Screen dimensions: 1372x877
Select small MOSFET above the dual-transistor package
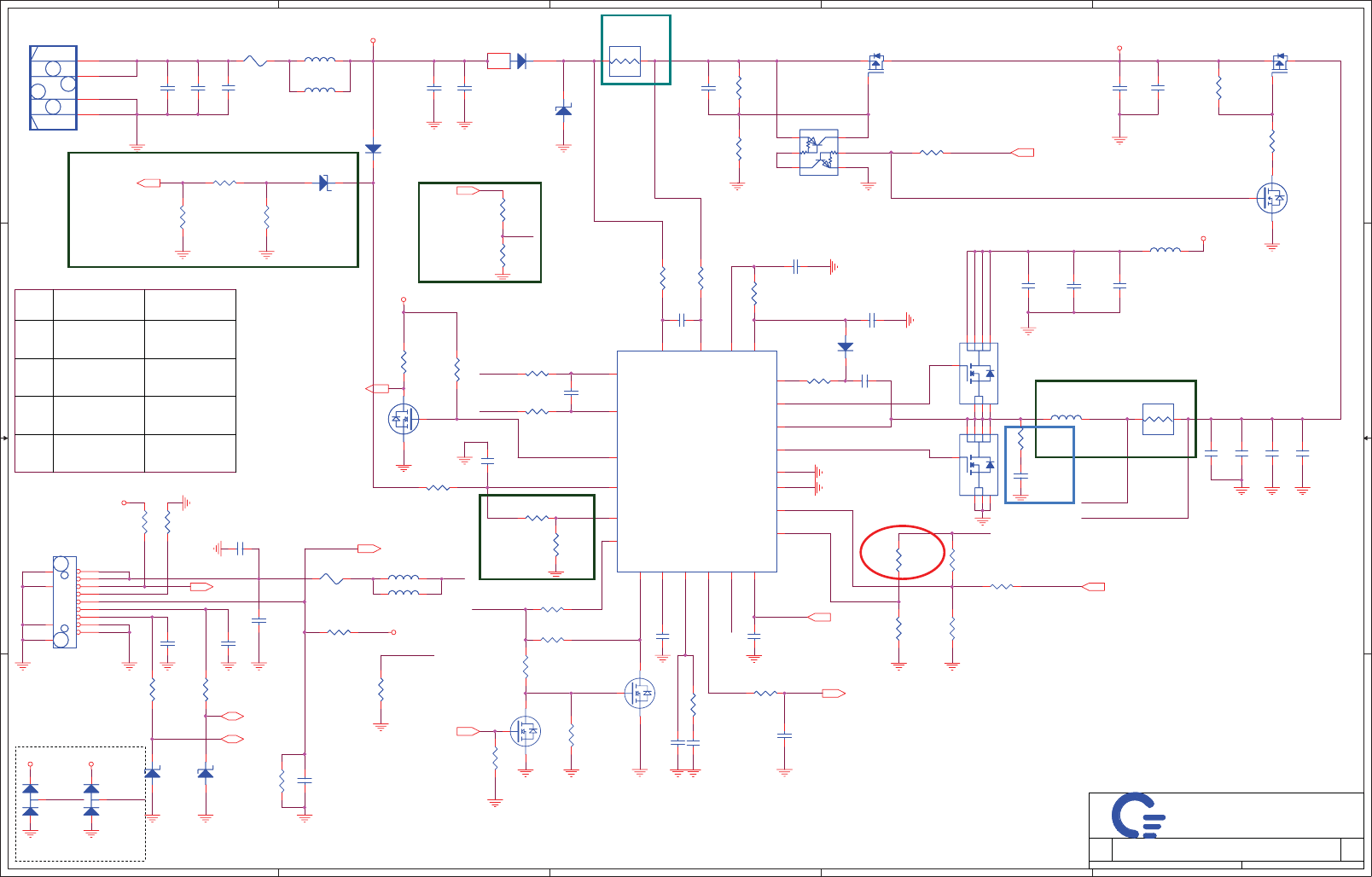coord(875,62)
